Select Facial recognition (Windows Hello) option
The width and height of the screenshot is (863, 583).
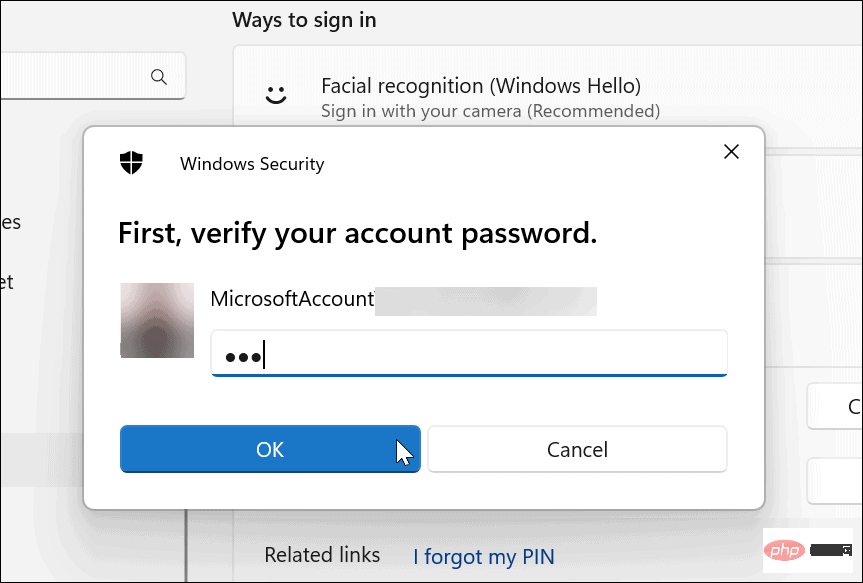tap(481, 86)
